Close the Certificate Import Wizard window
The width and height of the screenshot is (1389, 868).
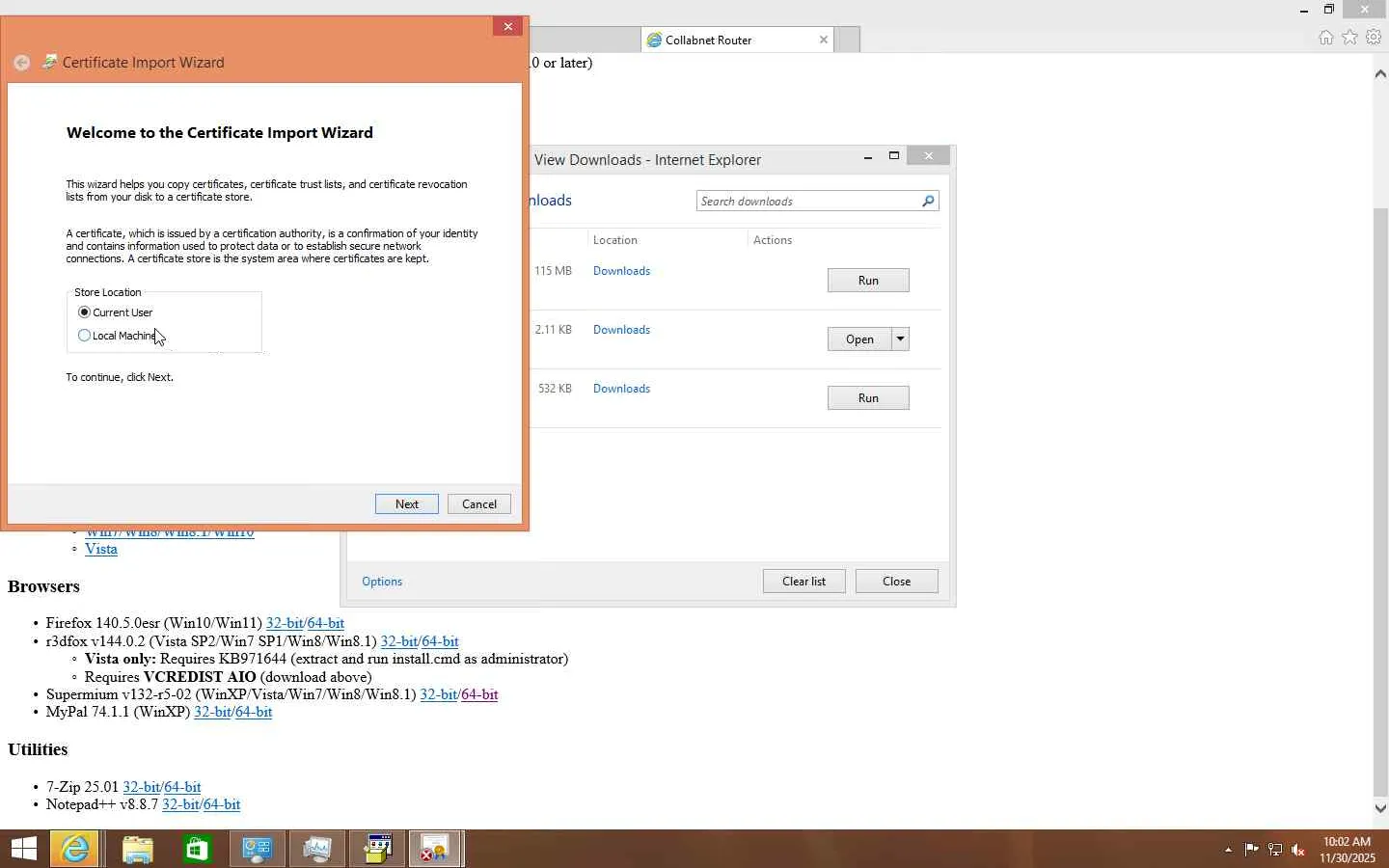507,26
